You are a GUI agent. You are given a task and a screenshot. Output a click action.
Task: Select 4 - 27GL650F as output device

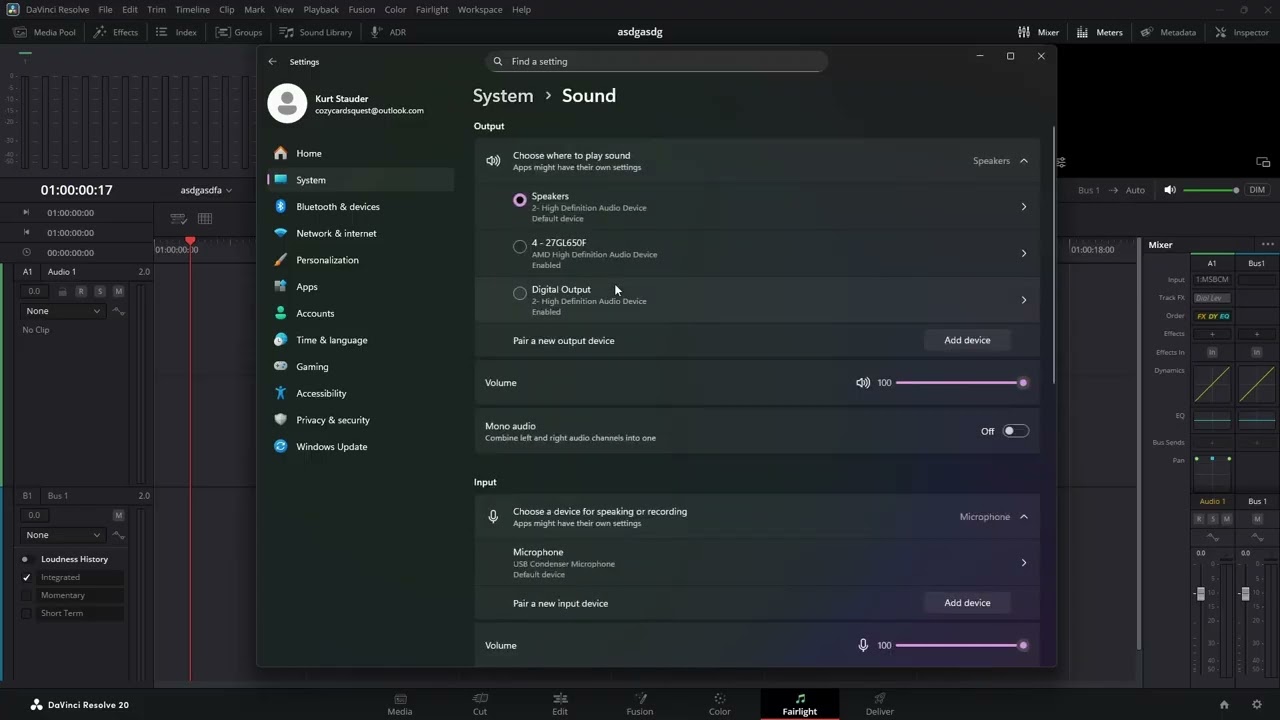coord(520,247)
